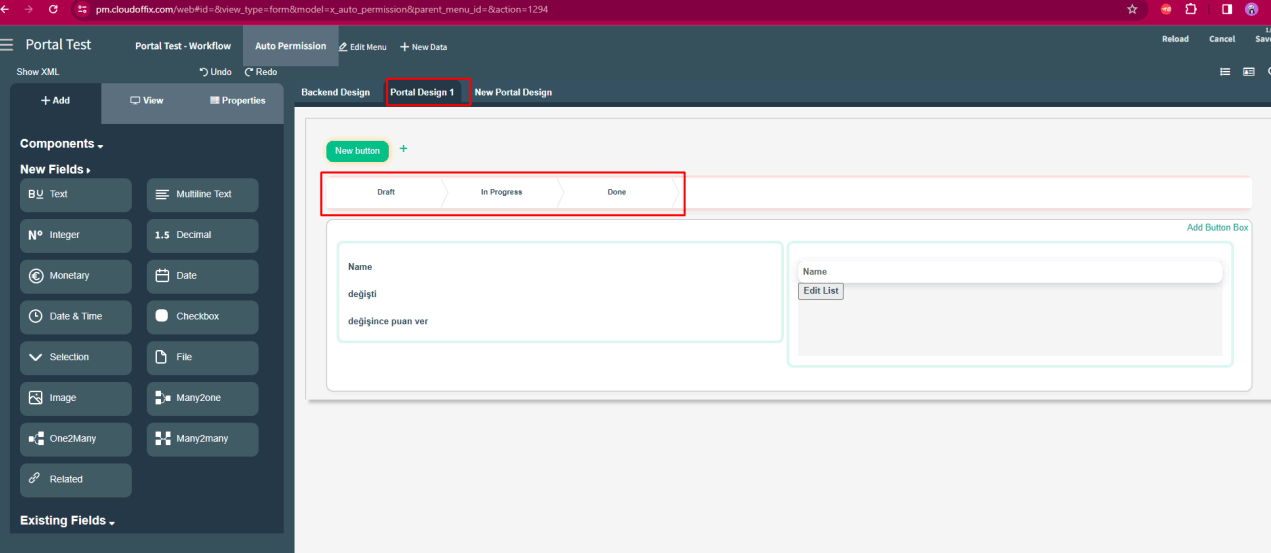Click the Edit List button

[821, 291]
